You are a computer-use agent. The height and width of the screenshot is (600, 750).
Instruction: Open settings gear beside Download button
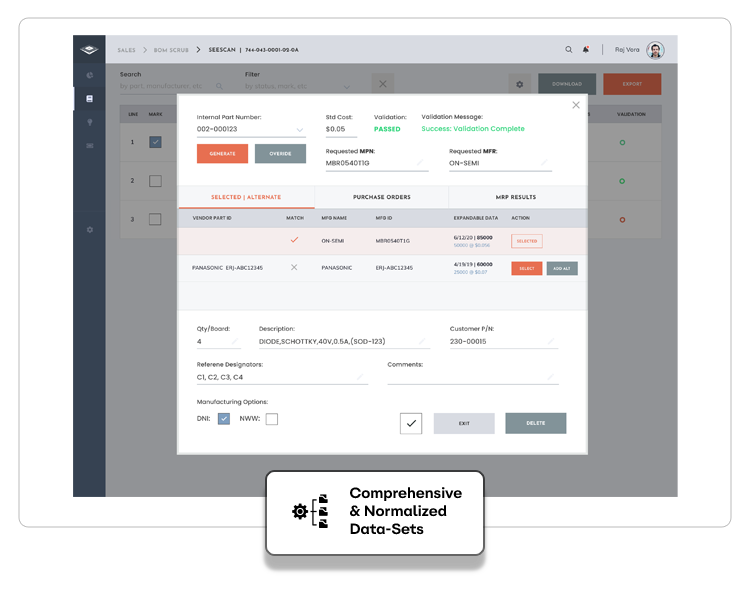(x=519, y=84)
